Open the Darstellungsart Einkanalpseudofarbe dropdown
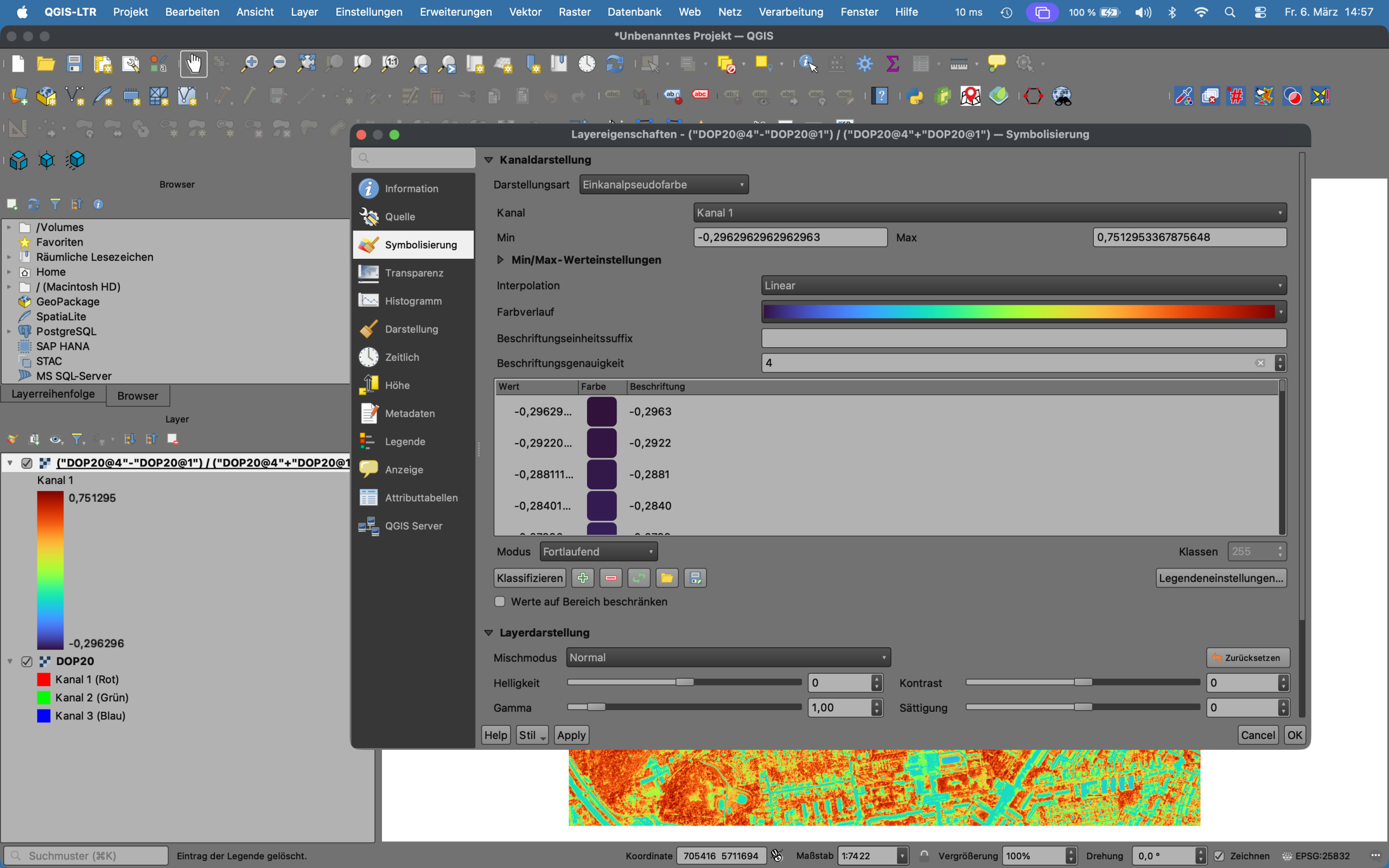The image size is (1389, 868). pos(664,185)
